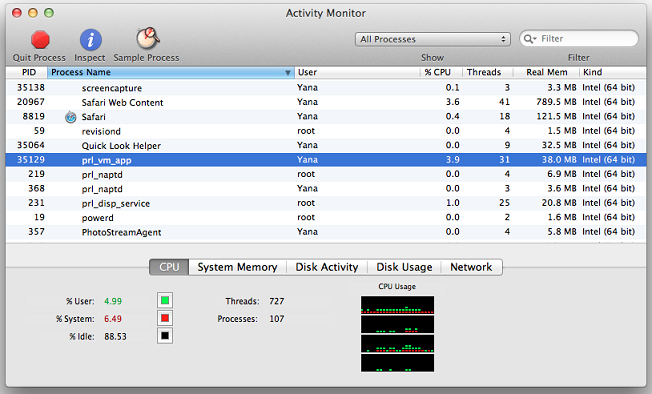
Task: Sort by the Real Mem column header
Action: tap(546, 72)
